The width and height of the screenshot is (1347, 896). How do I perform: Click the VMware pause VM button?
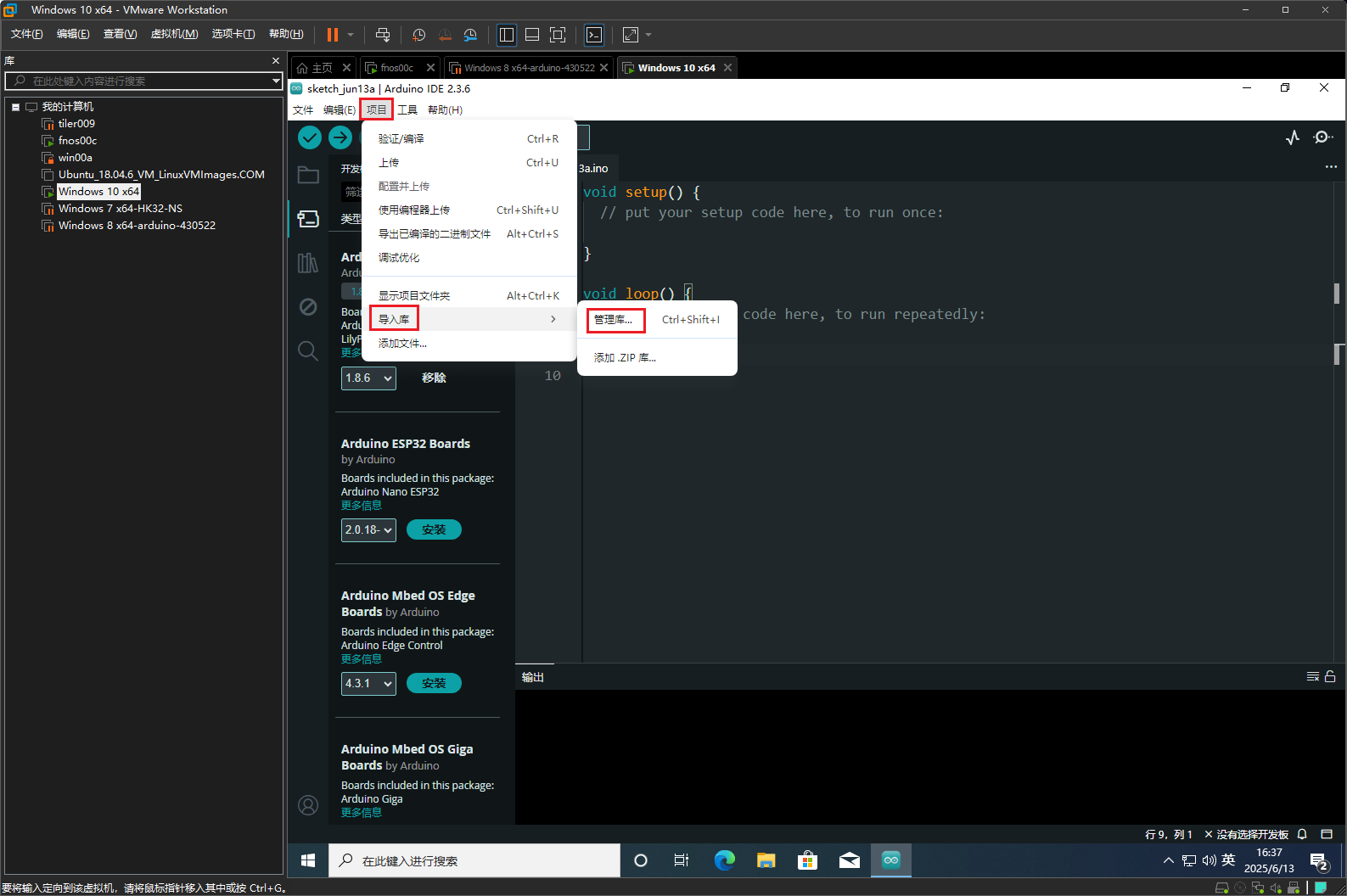pos(332,35)
